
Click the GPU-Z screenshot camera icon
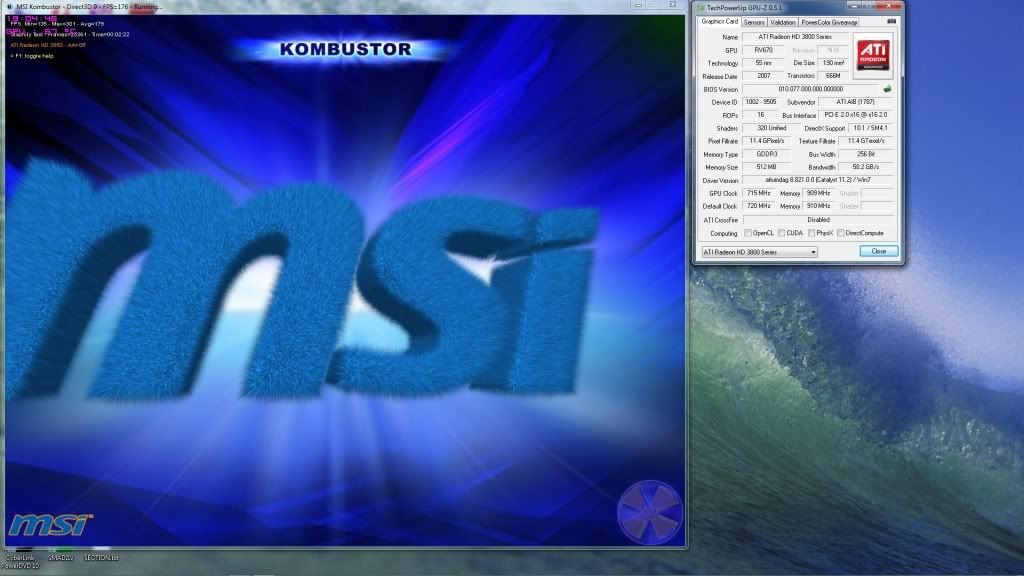(891, 22)
